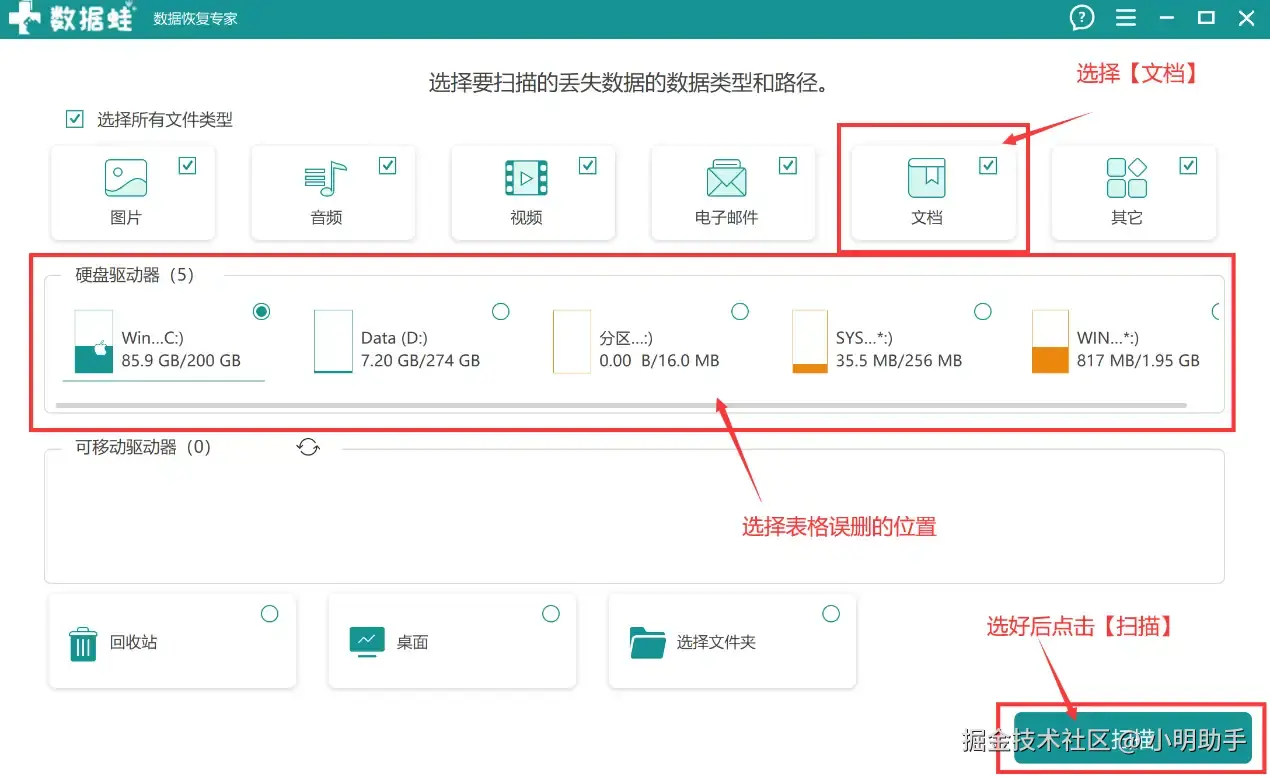Click the 0.00 B/16.0 MB text

click(659, 360)
